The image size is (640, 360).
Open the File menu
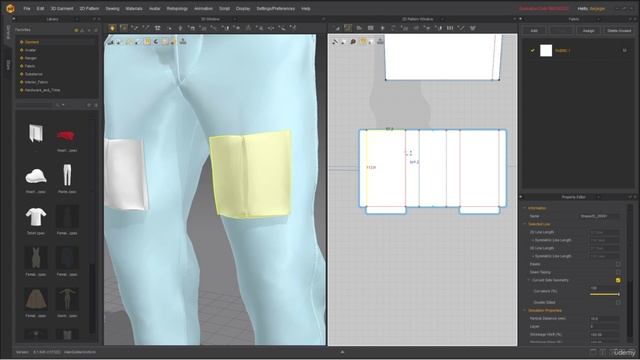[x=27, y=9]
